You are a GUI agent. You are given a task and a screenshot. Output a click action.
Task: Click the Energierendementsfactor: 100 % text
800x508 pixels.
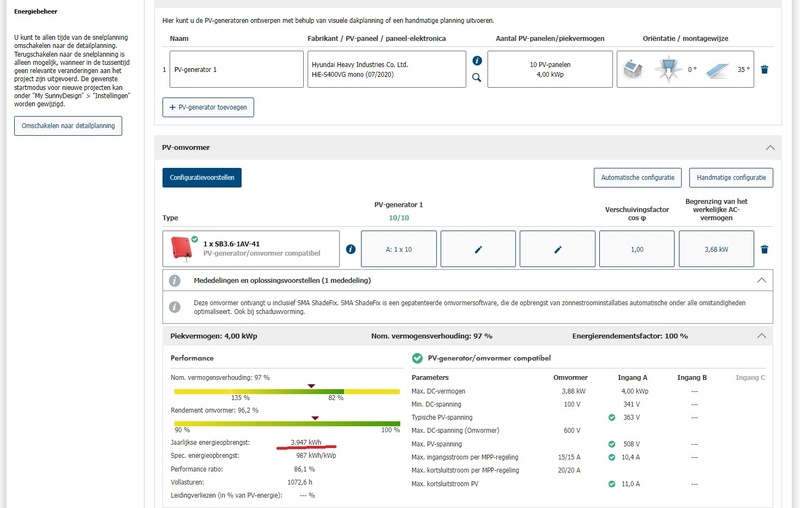pyautogui.click(x=630, y=336)
